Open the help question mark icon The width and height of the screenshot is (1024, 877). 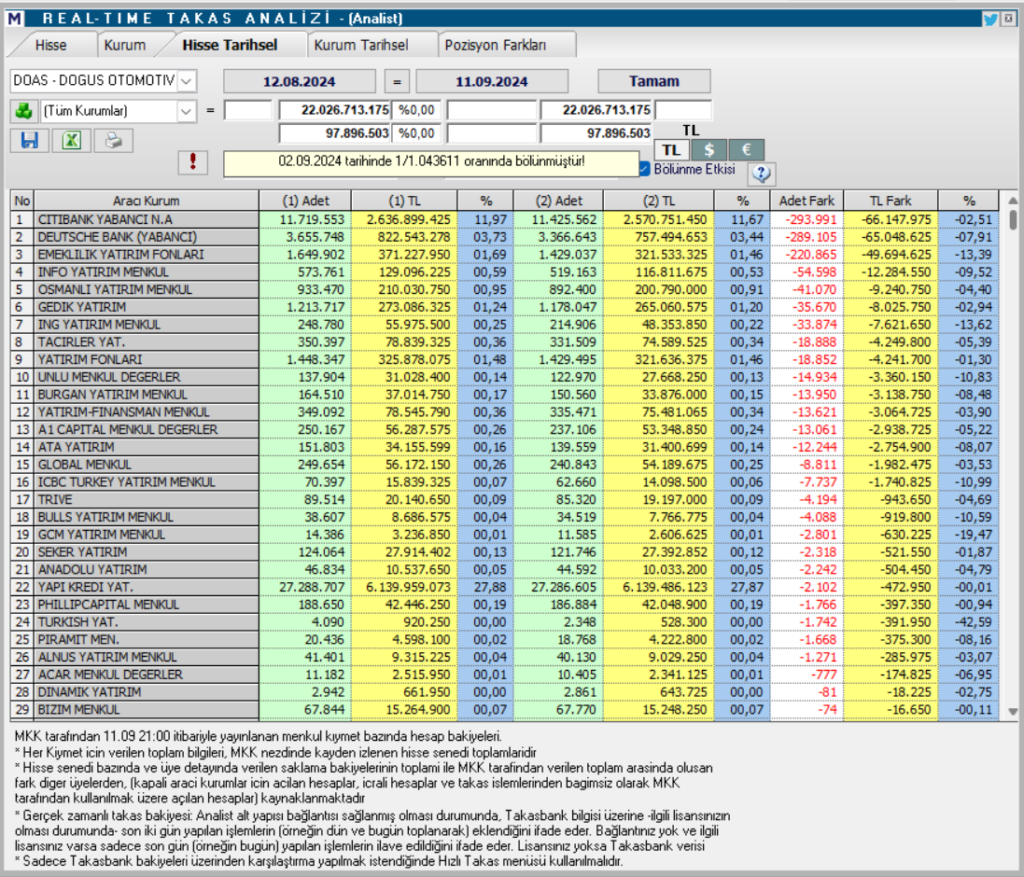(x=760, y=174)
